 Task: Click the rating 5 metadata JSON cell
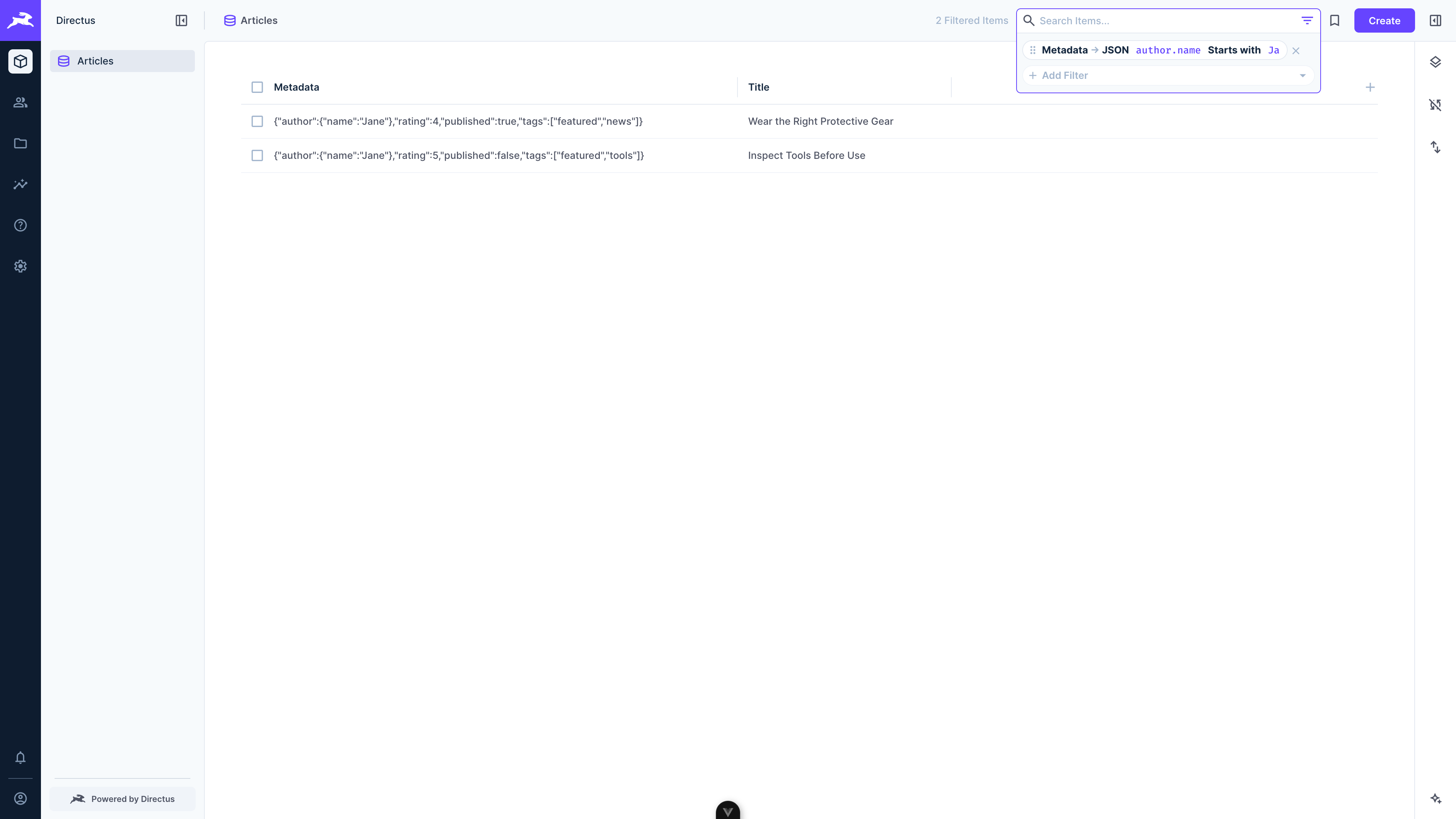click(458, 155)
